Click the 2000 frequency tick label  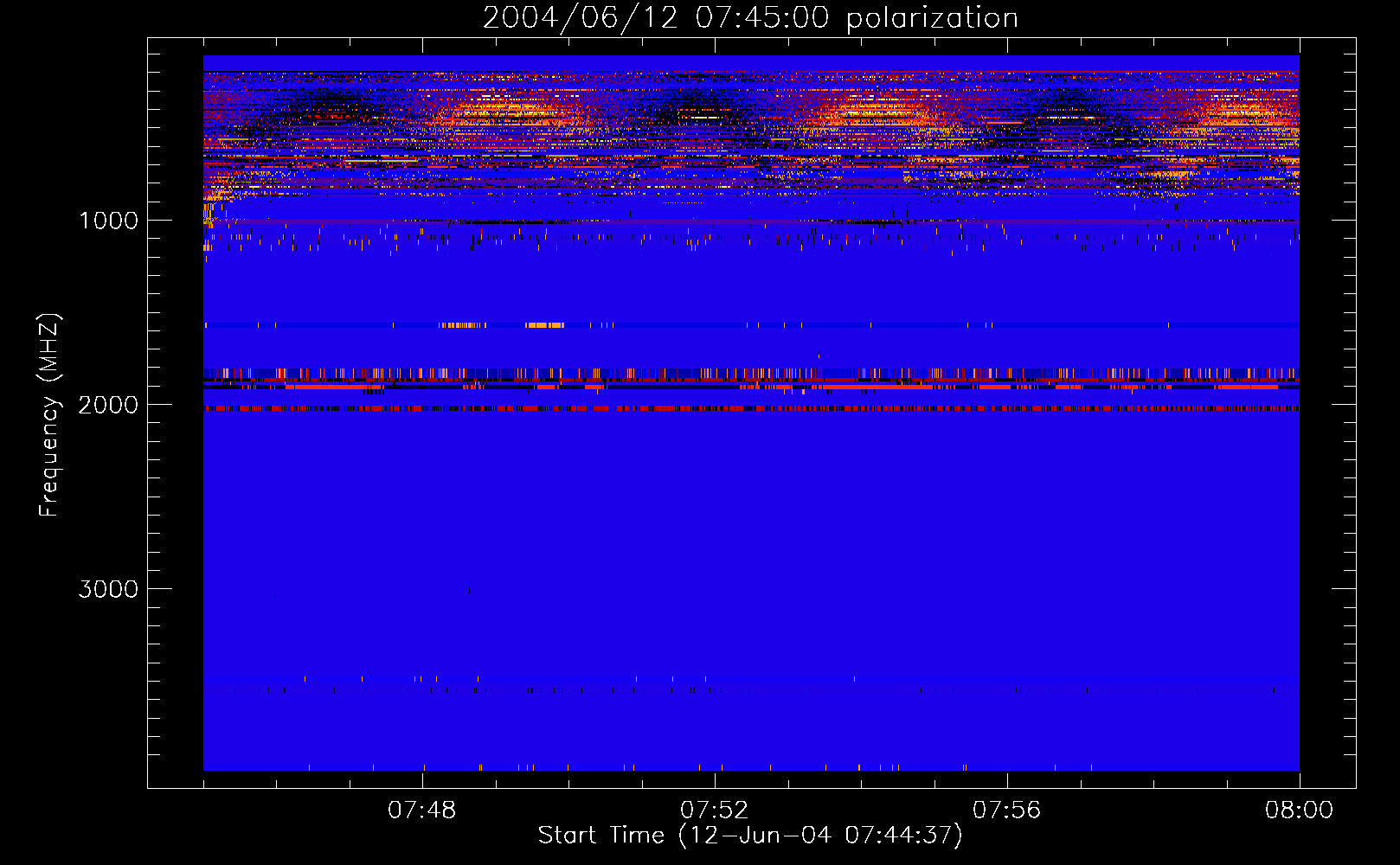108,405
